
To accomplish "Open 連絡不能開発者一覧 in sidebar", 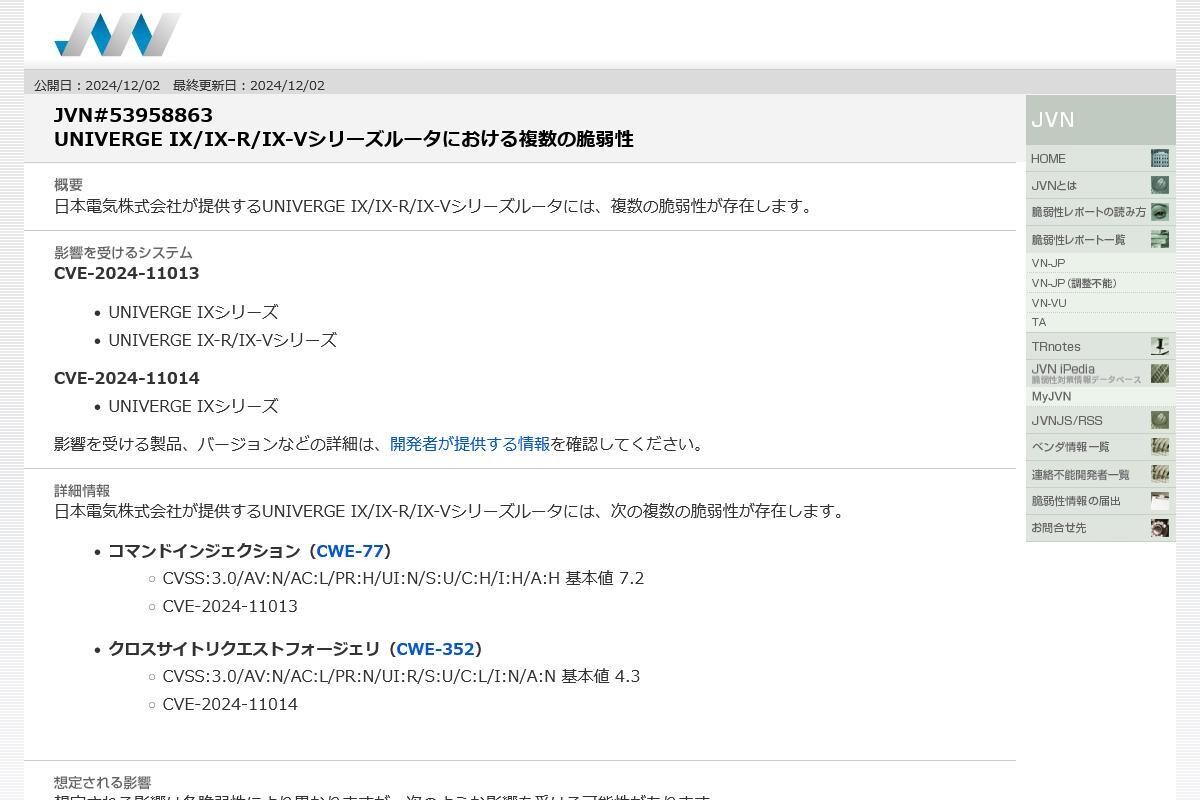I will [x=1080, y=474].
